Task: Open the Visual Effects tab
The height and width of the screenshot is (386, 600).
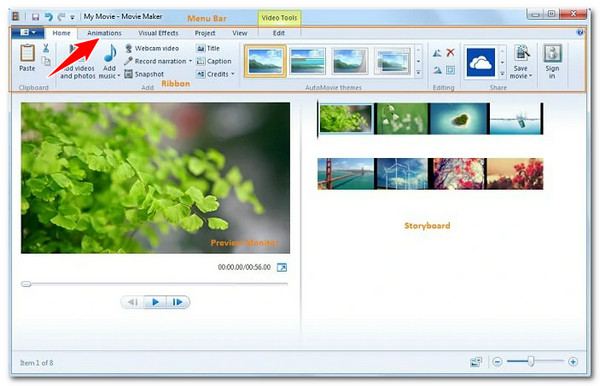Action: 158,33
